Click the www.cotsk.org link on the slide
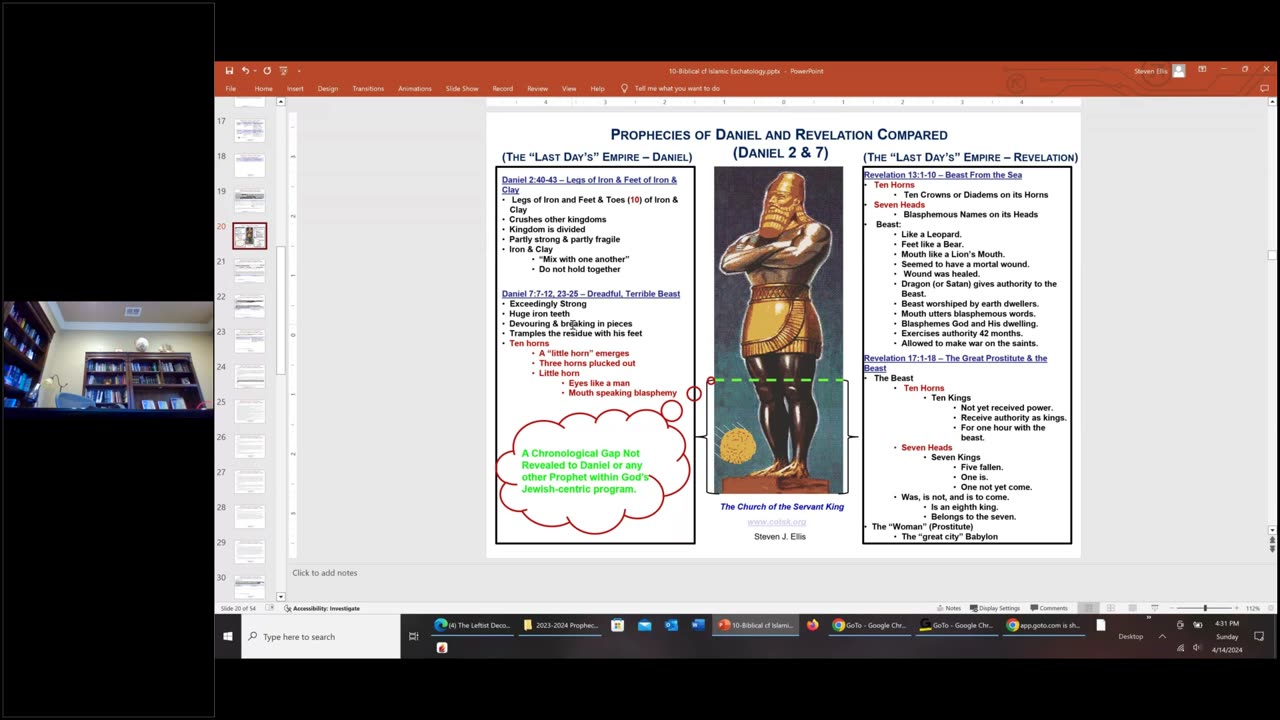 (776, 522)
